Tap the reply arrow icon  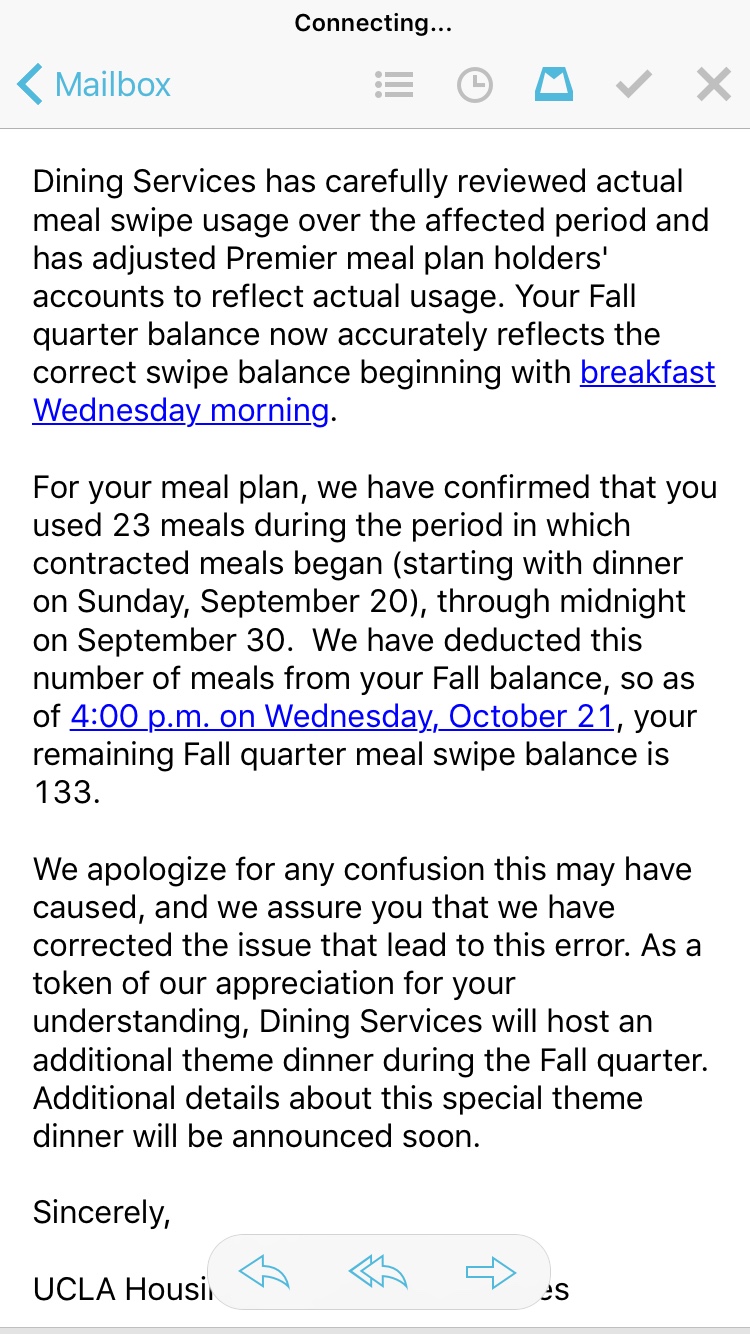pyautogui.click(x=264, y=1272)
